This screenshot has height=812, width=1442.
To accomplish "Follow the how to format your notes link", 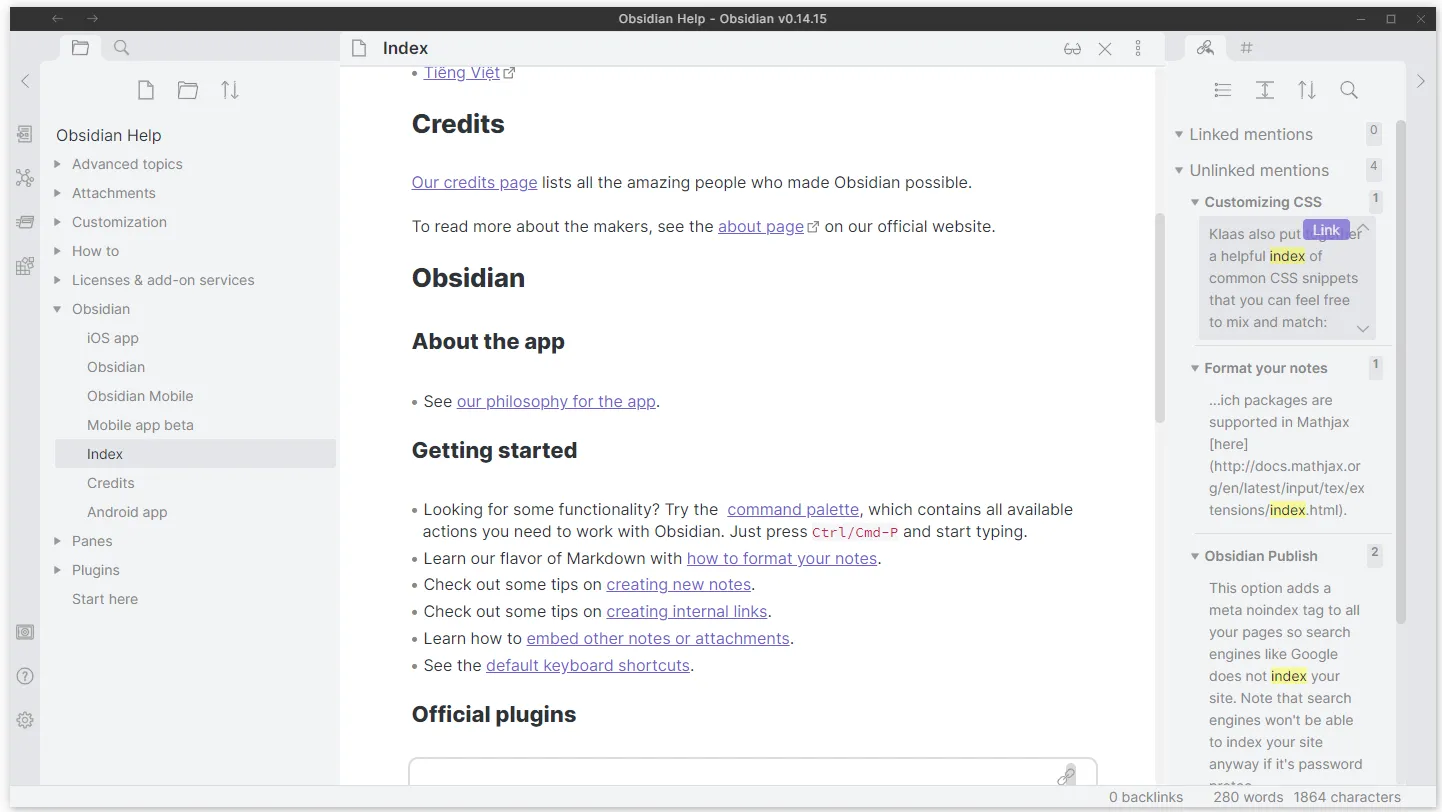I will 782,558.
